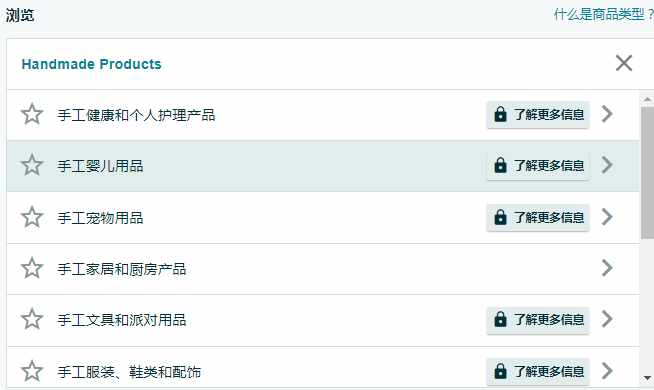Open 手工宠物用品 chevron arrow

pyautogui.click(x=607, y=217)
